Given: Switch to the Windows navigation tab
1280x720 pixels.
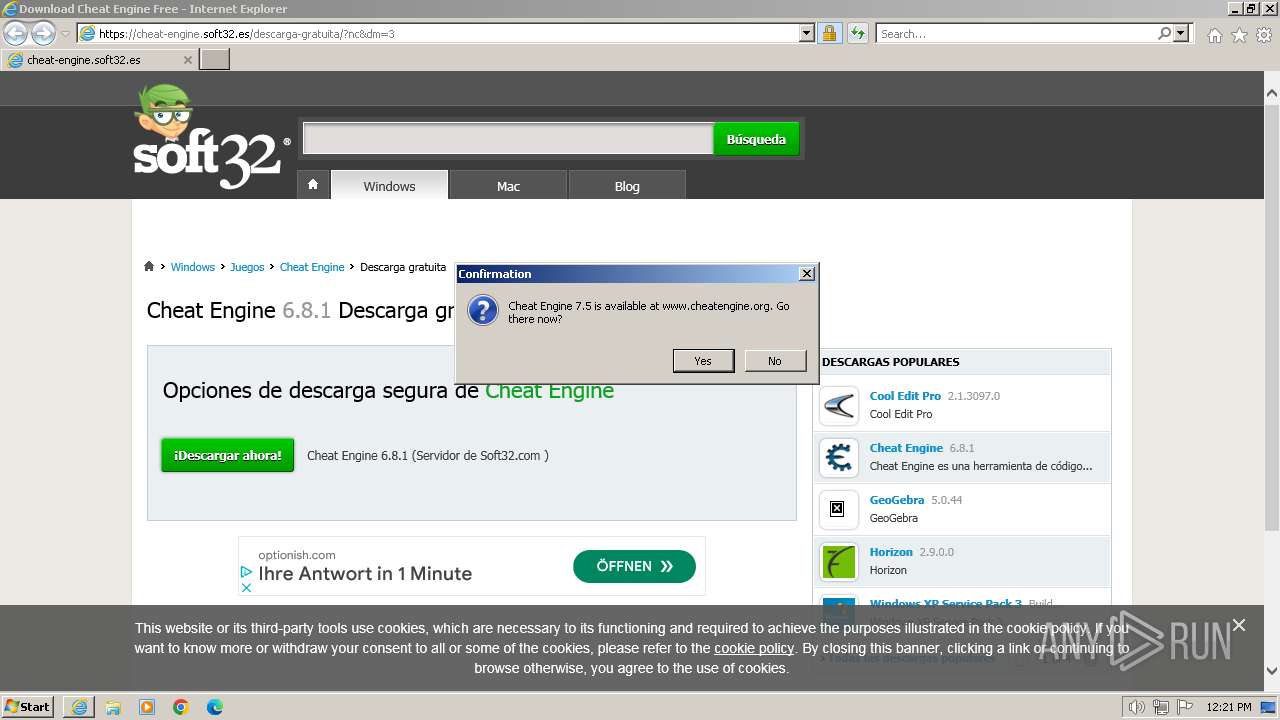Looking at the screenshot, I should click(389, 186).
